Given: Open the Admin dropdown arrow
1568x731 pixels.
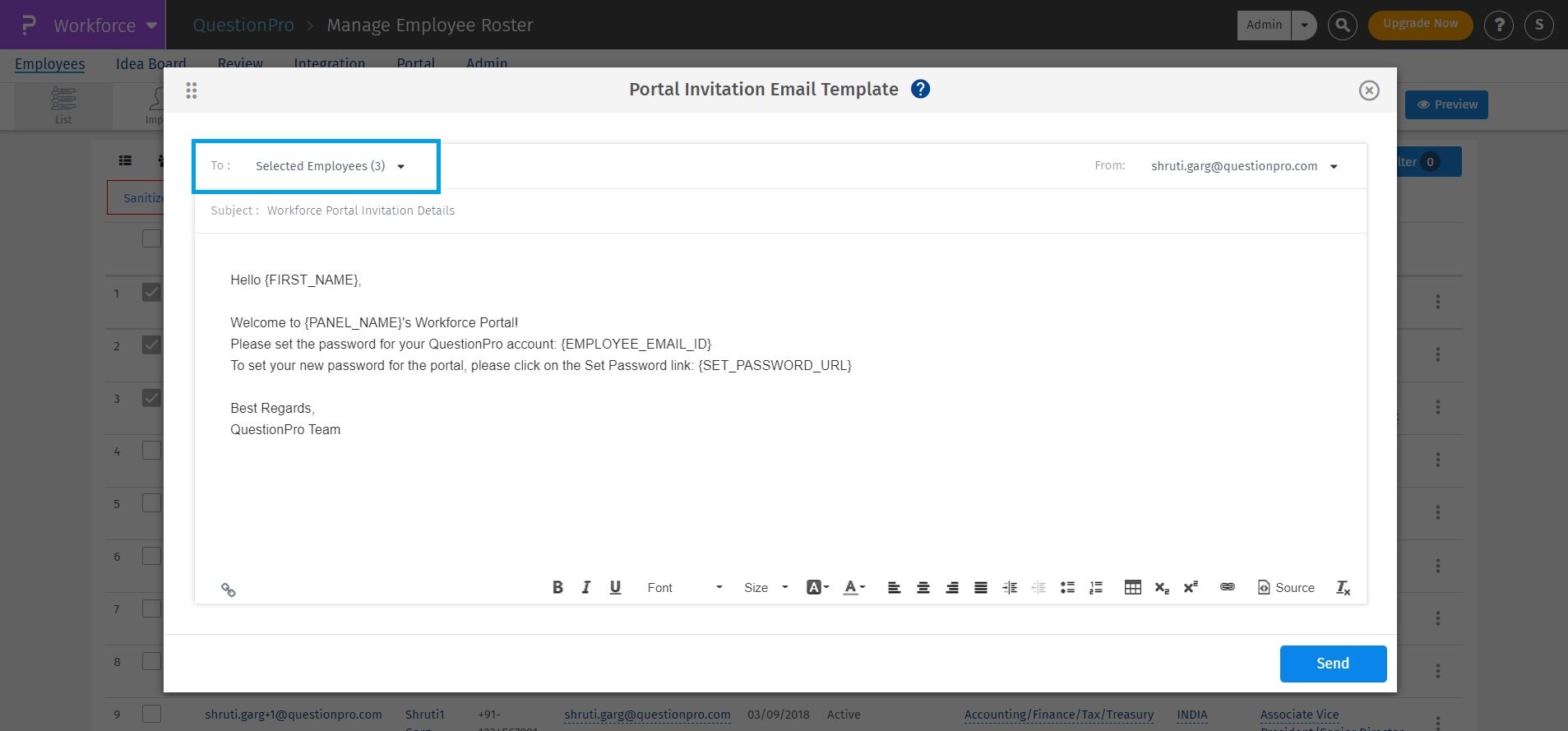Looking at the screenshot, I should coord(1304,25).
